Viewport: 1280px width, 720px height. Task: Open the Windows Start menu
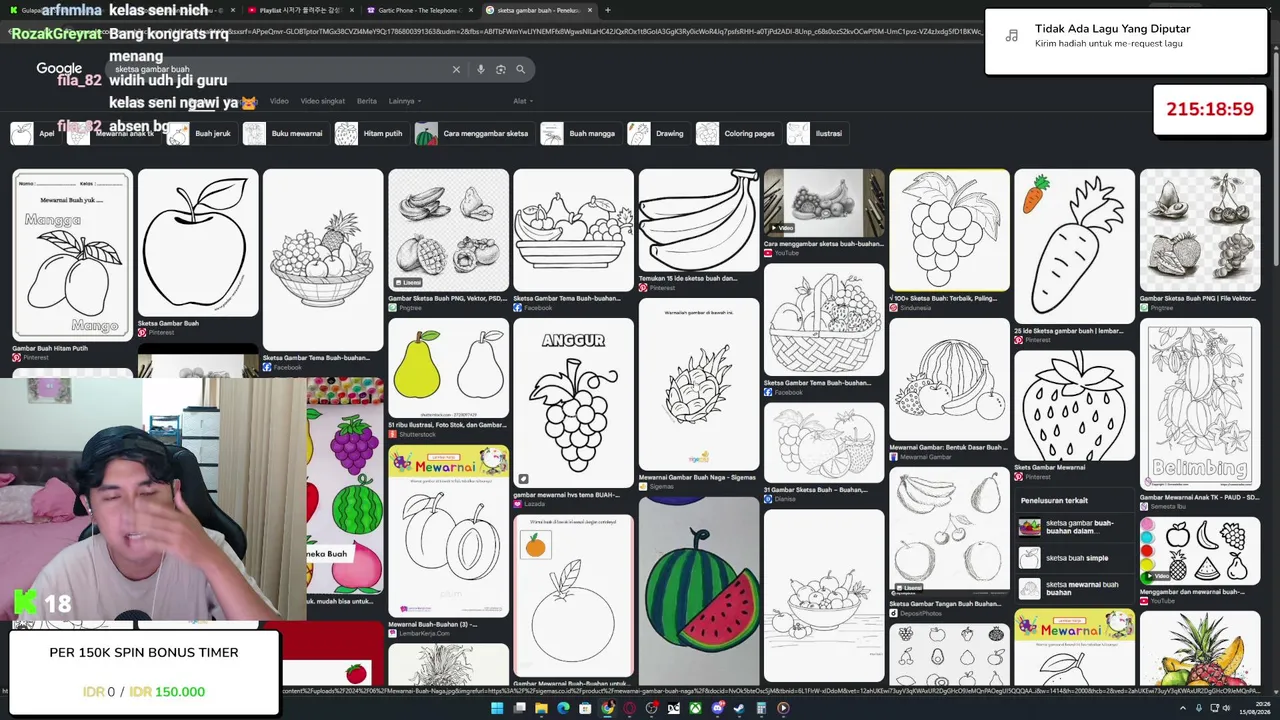[x=497, y=708]
